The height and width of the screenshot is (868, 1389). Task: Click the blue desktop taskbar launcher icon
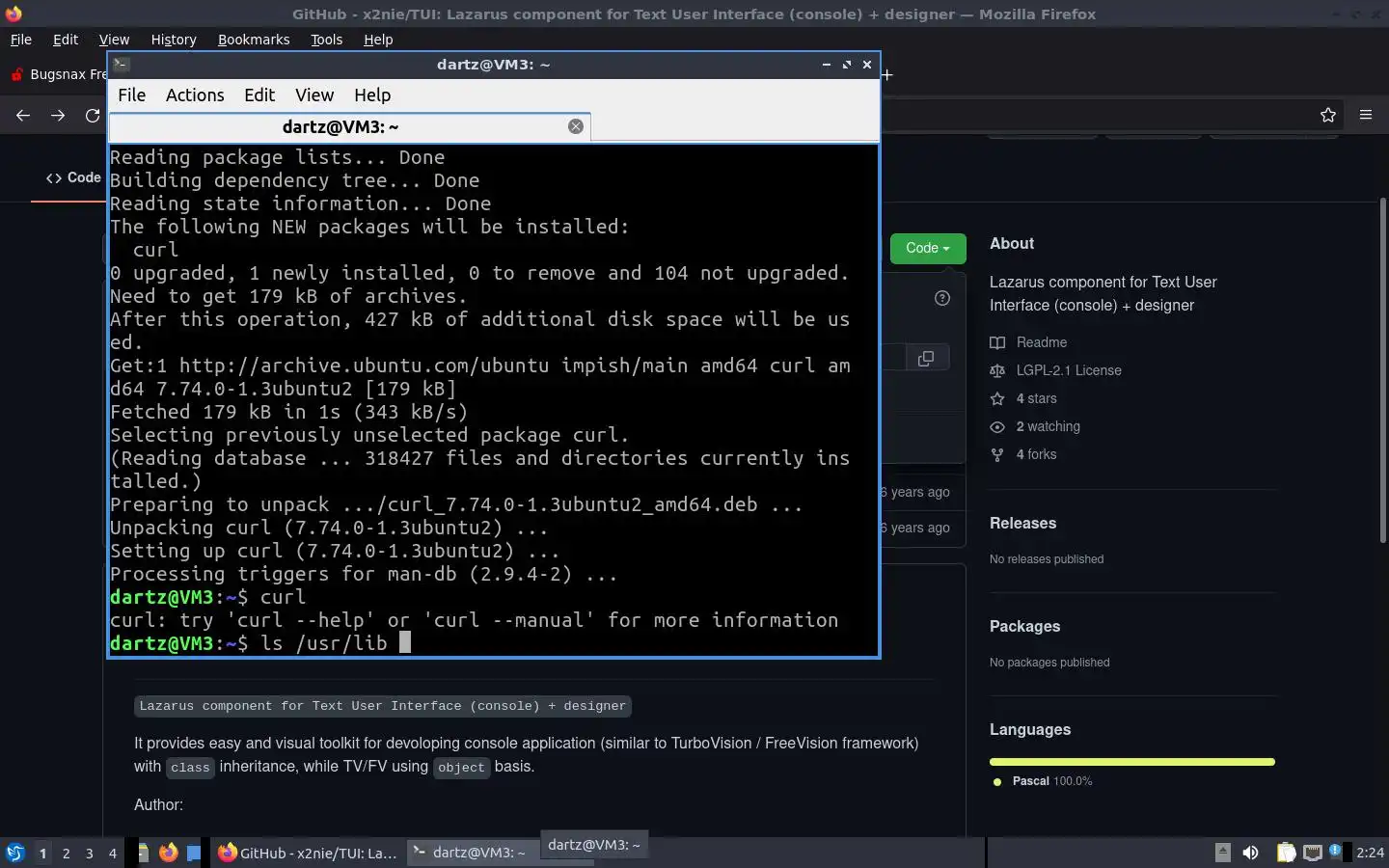click(x=194, y=853)
